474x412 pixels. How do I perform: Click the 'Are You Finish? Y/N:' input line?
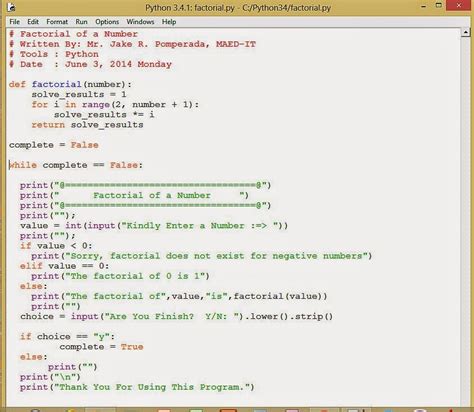176,316
